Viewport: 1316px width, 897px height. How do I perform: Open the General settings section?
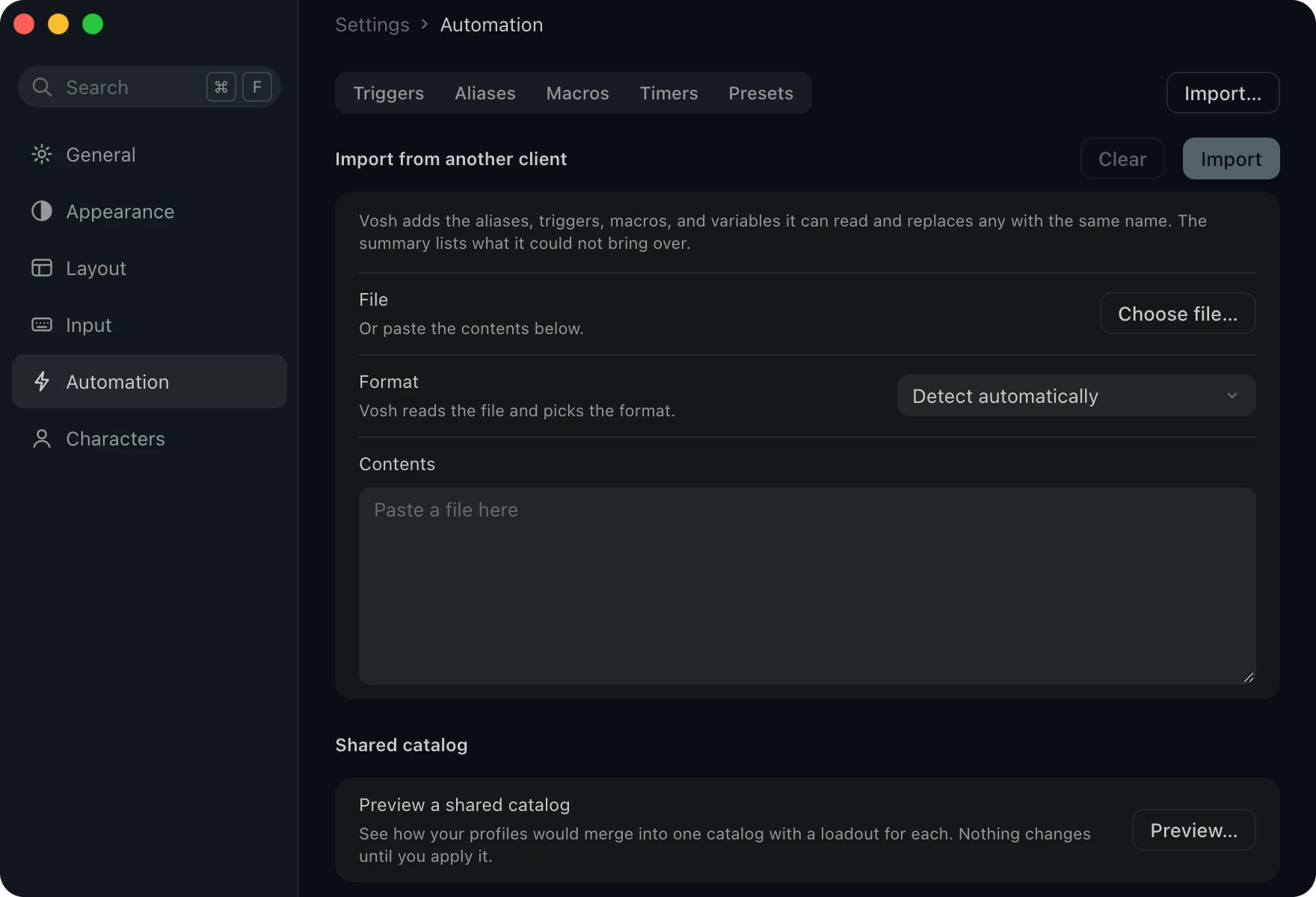click(x=150, y=154)
